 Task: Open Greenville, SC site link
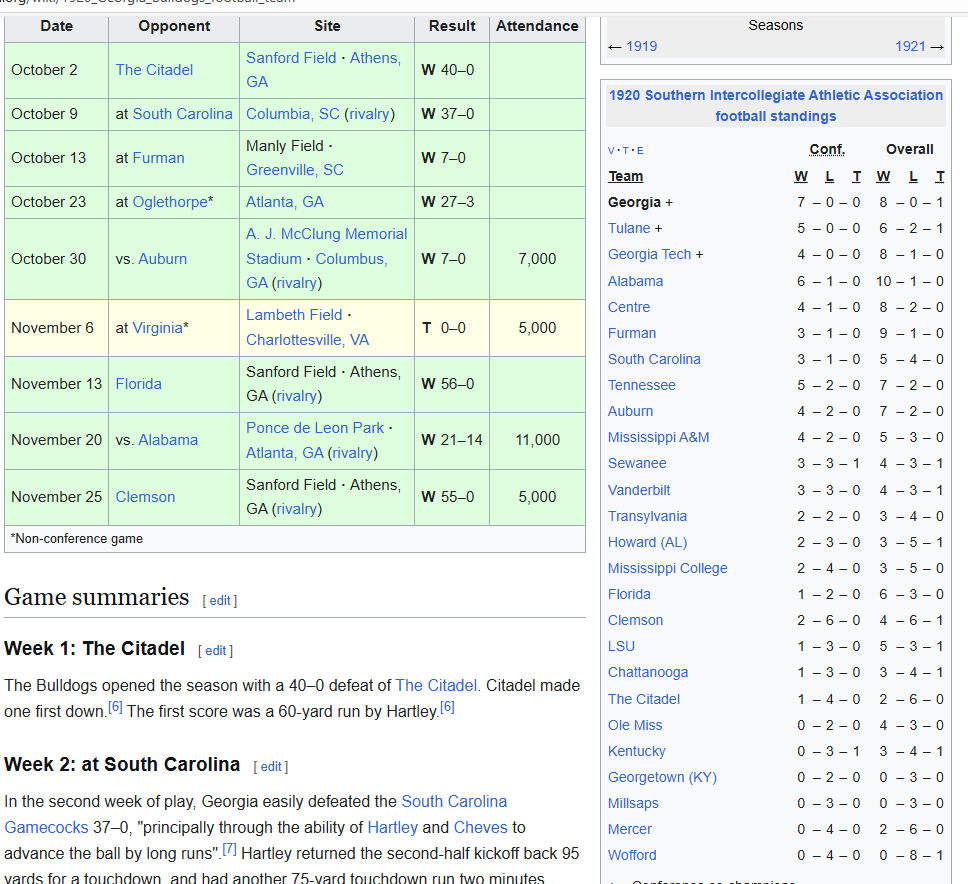(x=294, y=170)
